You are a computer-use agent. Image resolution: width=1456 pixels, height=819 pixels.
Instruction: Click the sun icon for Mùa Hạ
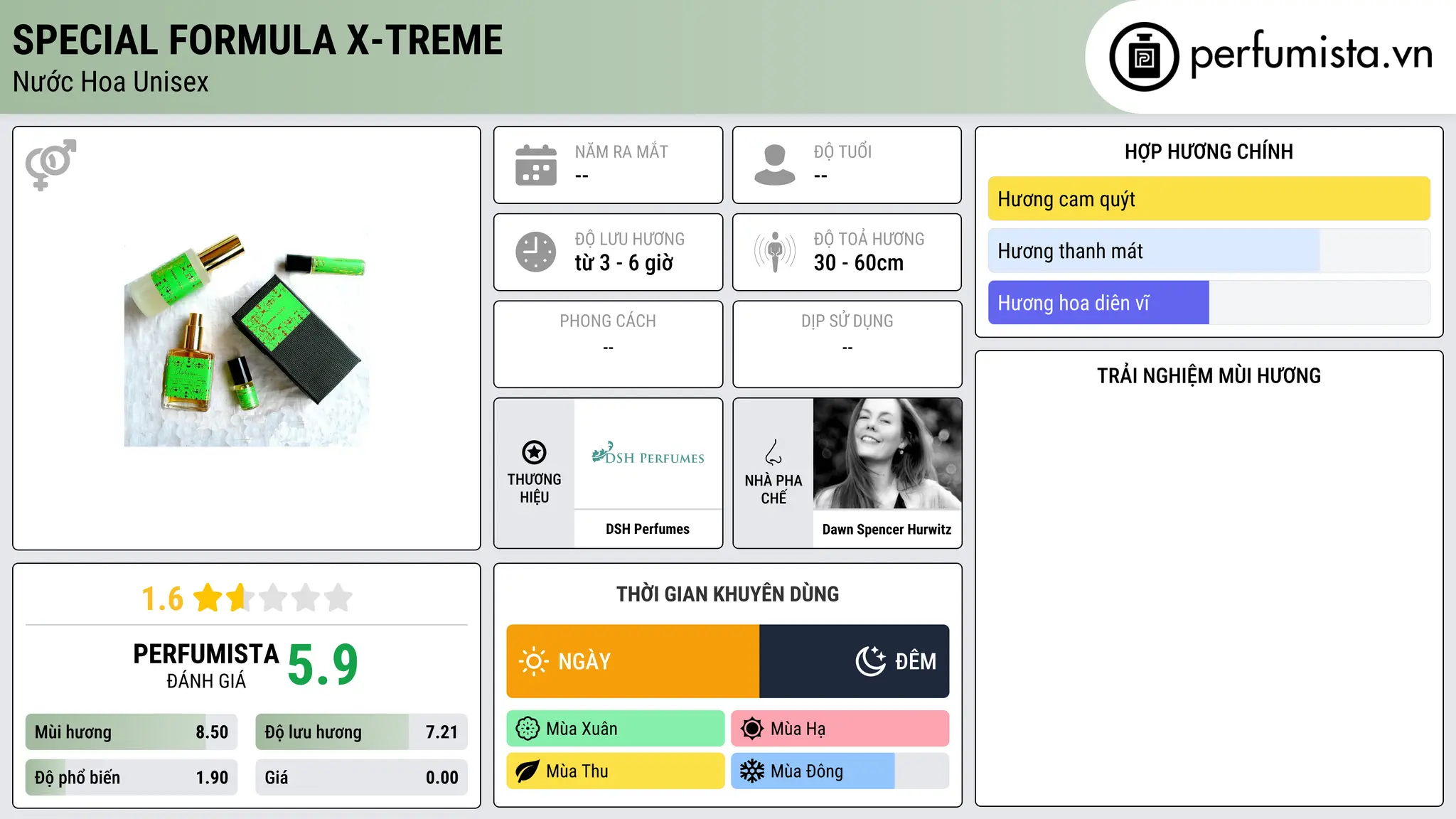click(752, 729)
